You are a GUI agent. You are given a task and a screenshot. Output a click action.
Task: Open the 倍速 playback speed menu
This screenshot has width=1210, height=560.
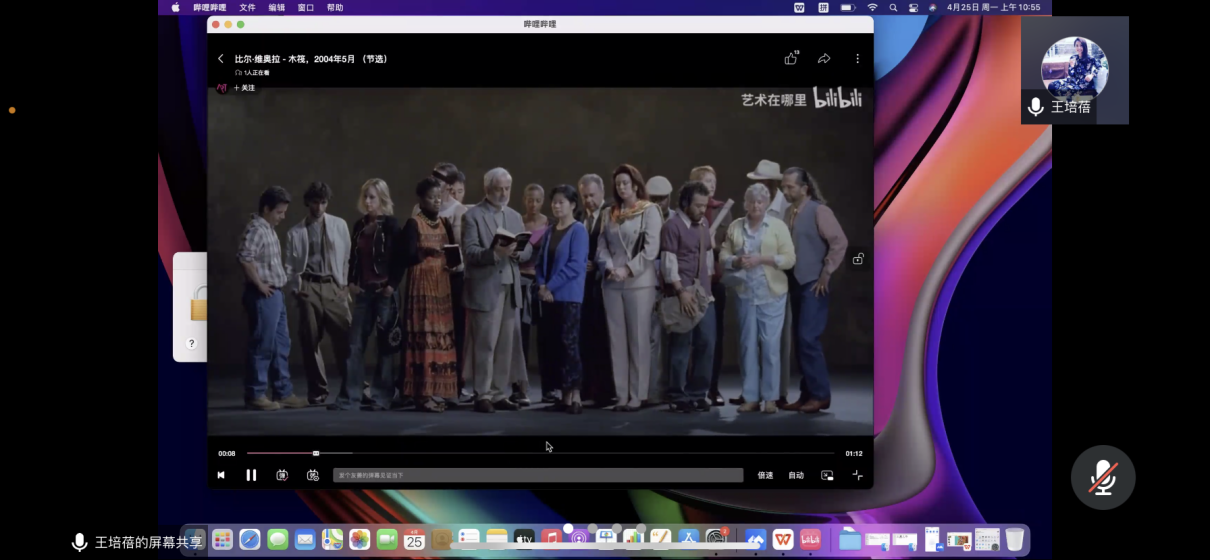click(765, 475)
